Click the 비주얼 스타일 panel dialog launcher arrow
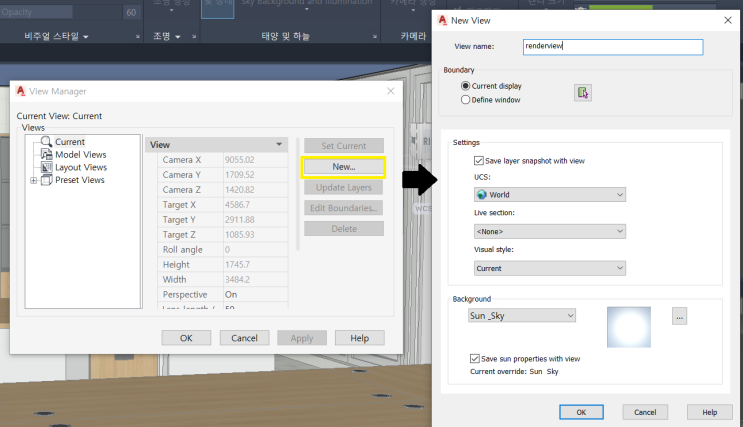743x427 pixels. click(137, 36)
